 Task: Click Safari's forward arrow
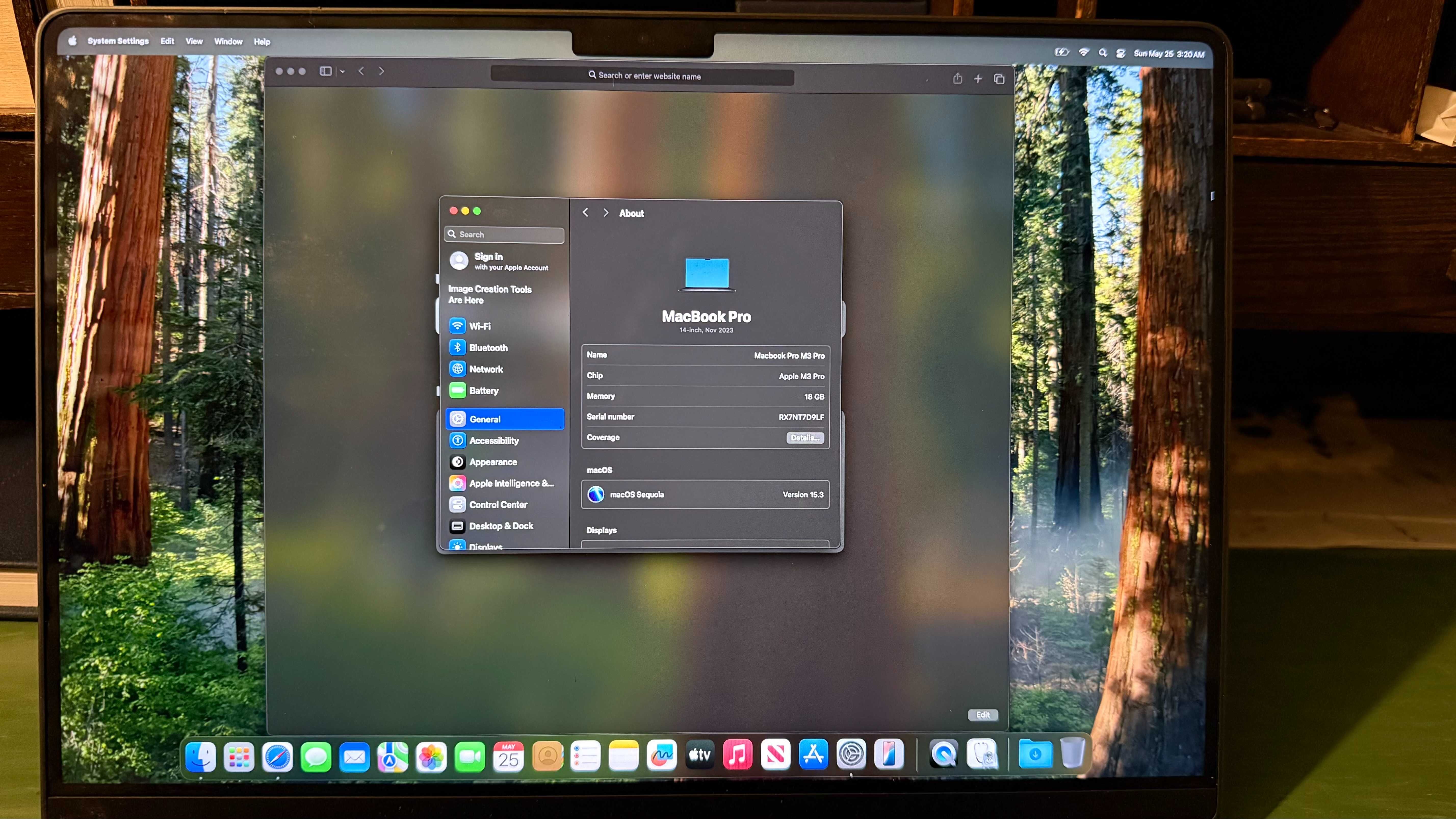[x=382, y=71]
